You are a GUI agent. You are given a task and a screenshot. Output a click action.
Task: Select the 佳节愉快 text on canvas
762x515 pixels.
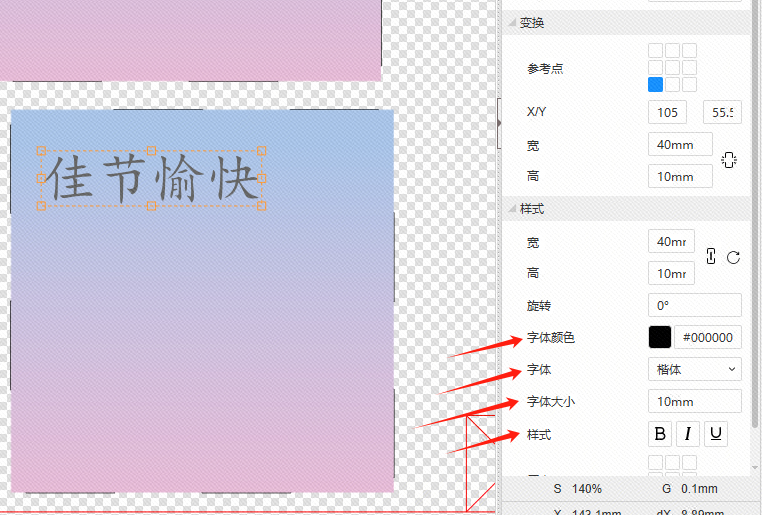(151, 178)
